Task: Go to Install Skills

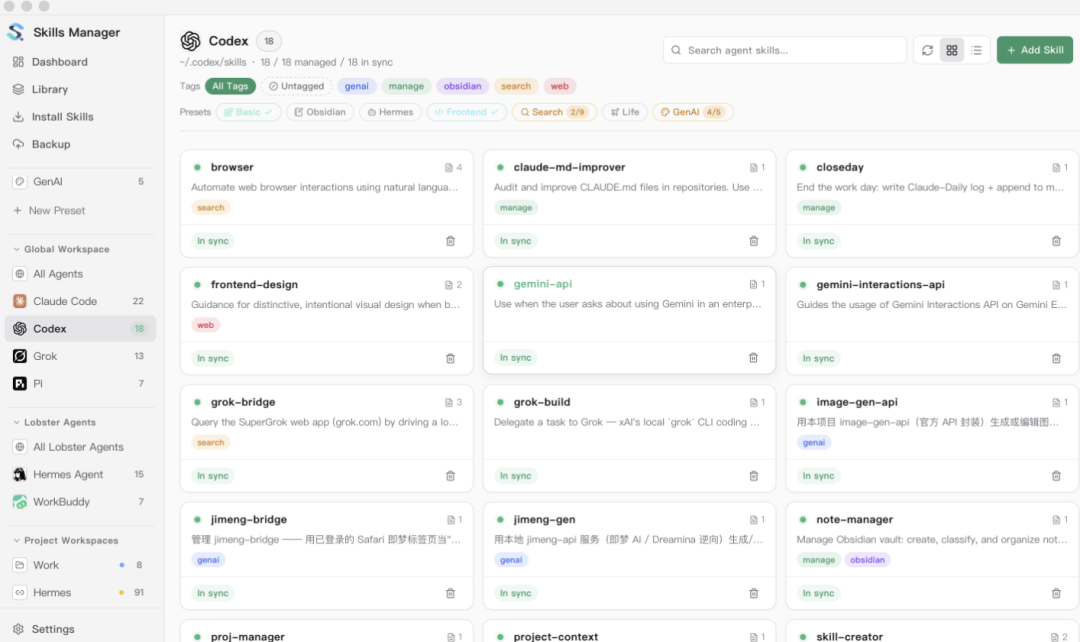Action: (x=80, y=117)
